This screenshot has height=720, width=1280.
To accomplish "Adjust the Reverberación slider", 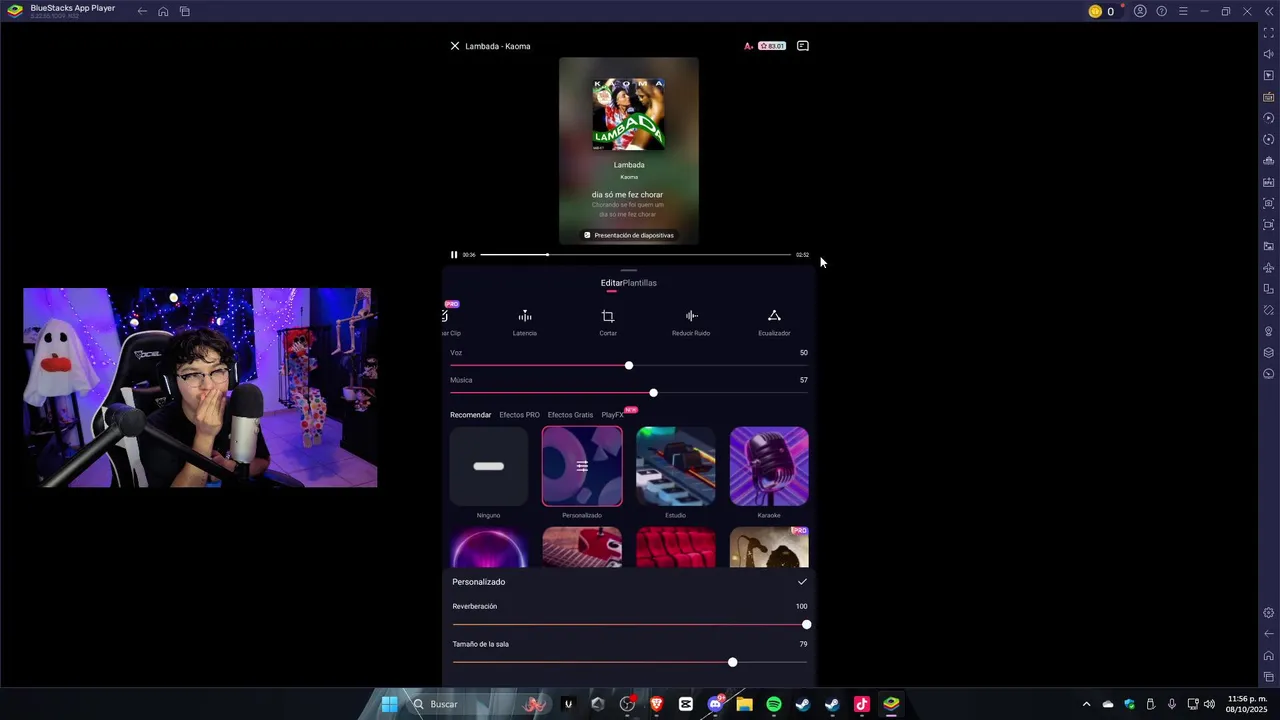I will coord(629,625).
